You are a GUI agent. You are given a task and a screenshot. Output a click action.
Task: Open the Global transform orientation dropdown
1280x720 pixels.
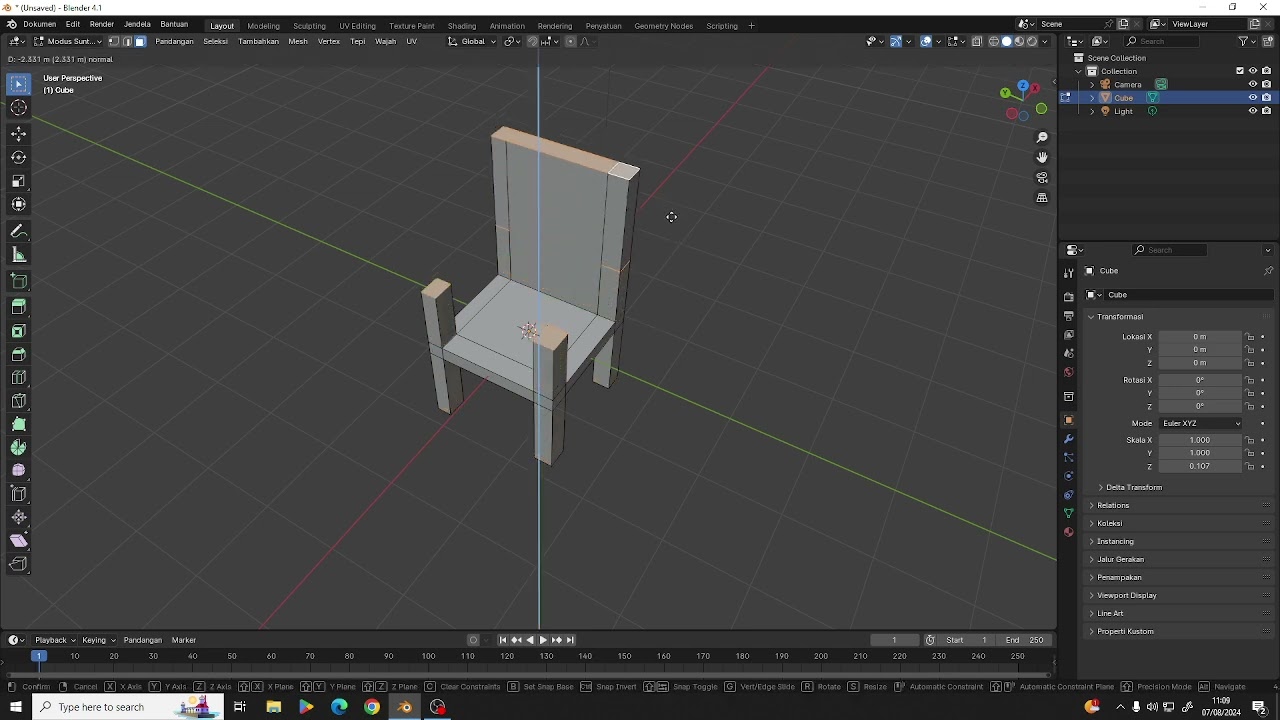472,41
